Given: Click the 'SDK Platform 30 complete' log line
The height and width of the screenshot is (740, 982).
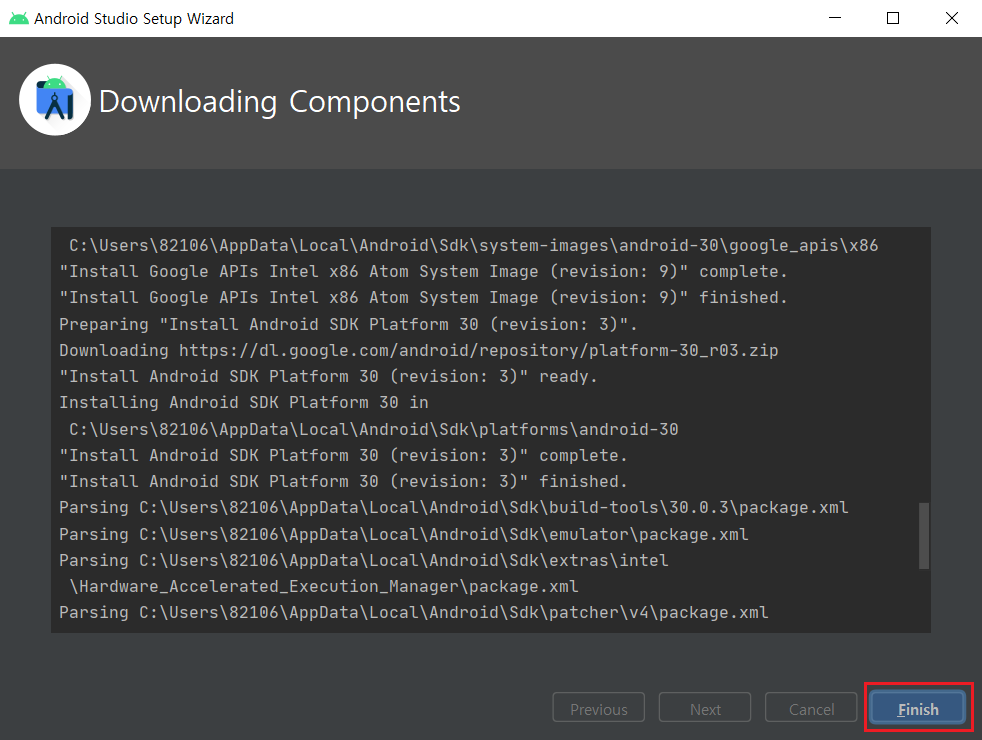Looking at the screenshot, I should pos(343,455).
